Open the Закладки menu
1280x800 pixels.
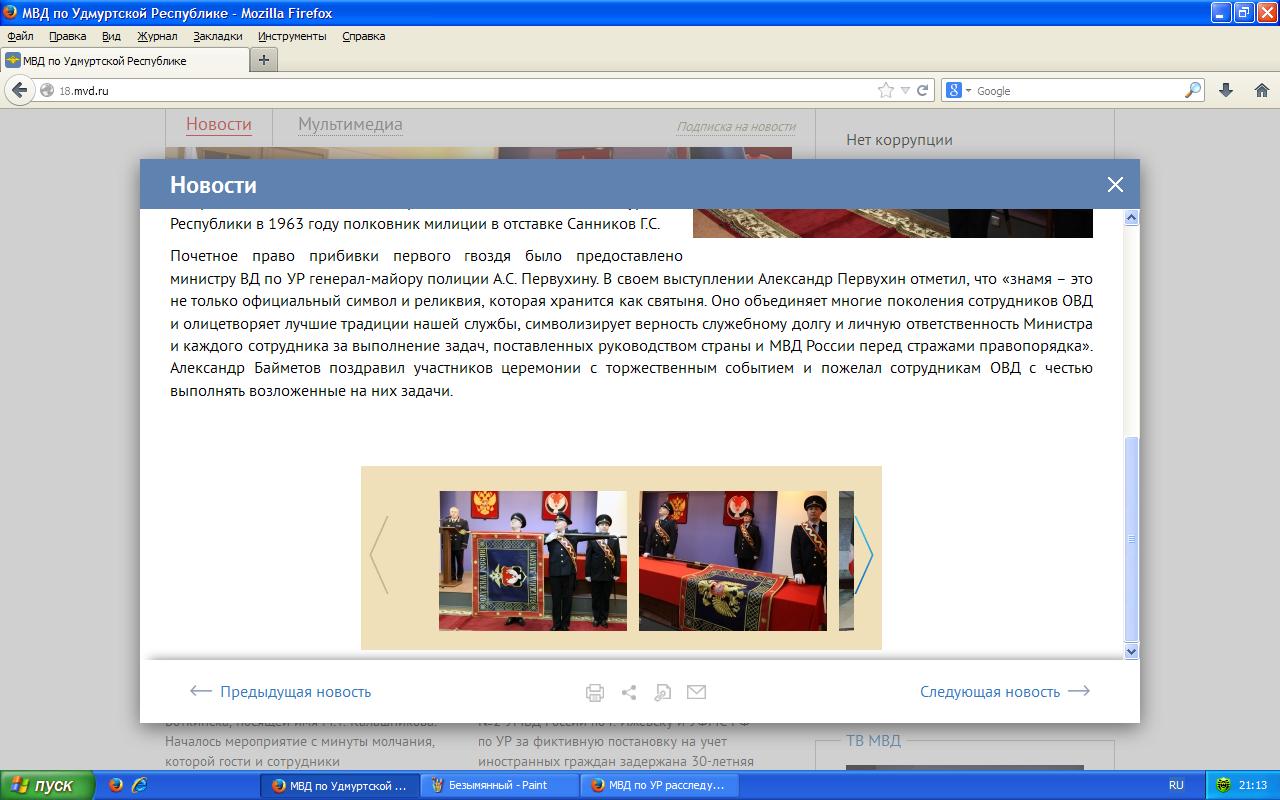tap(218, 36)
